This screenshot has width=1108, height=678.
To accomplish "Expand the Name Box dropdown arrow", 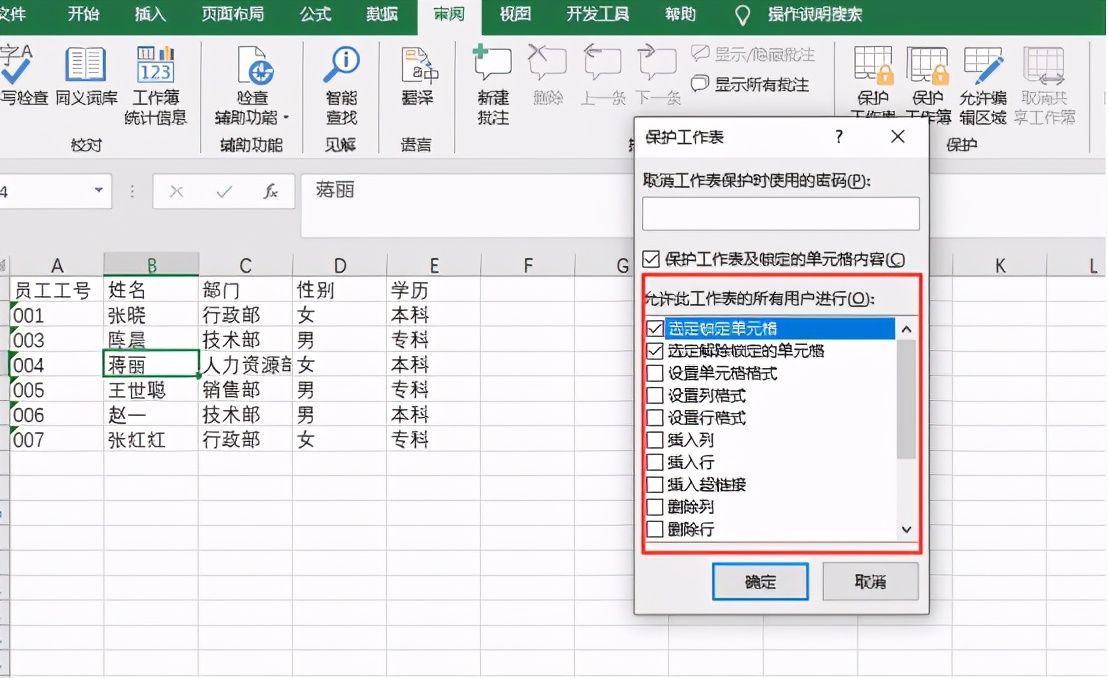I will 99,190.
